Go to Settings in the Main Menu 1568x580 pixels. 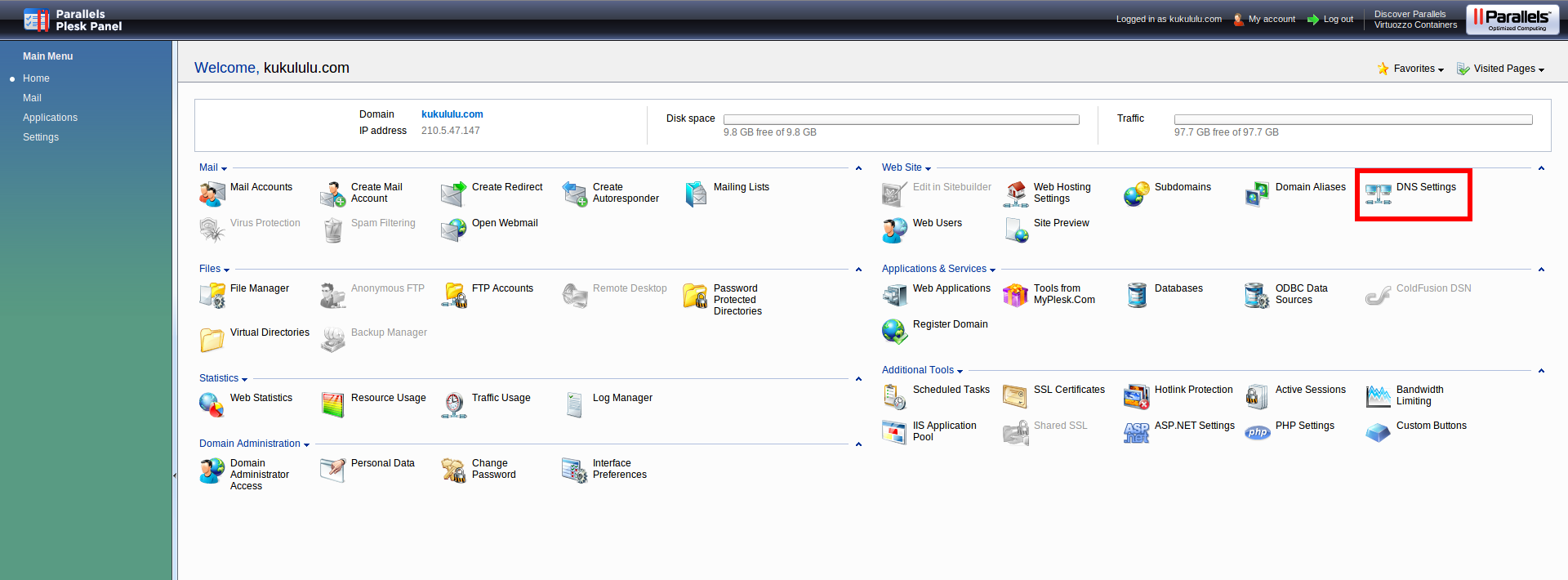click(x=41, y=137)
